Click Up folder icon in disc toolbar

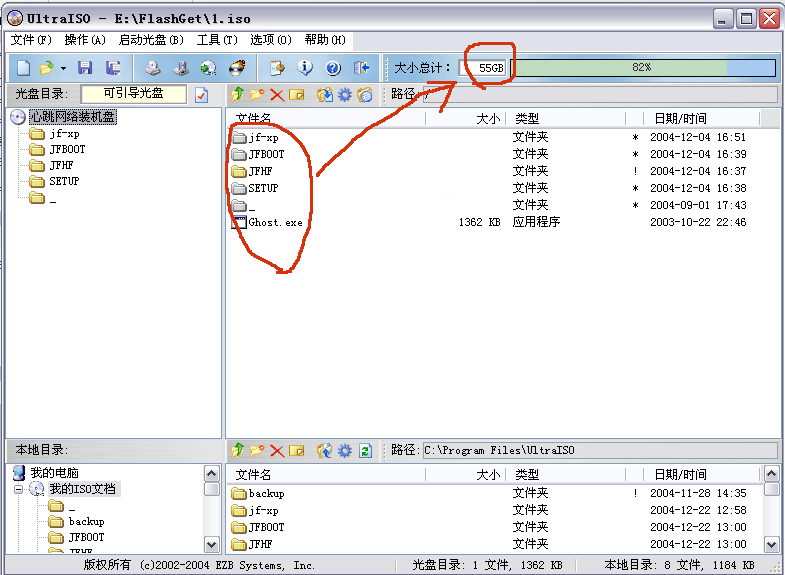click(237, 95)
